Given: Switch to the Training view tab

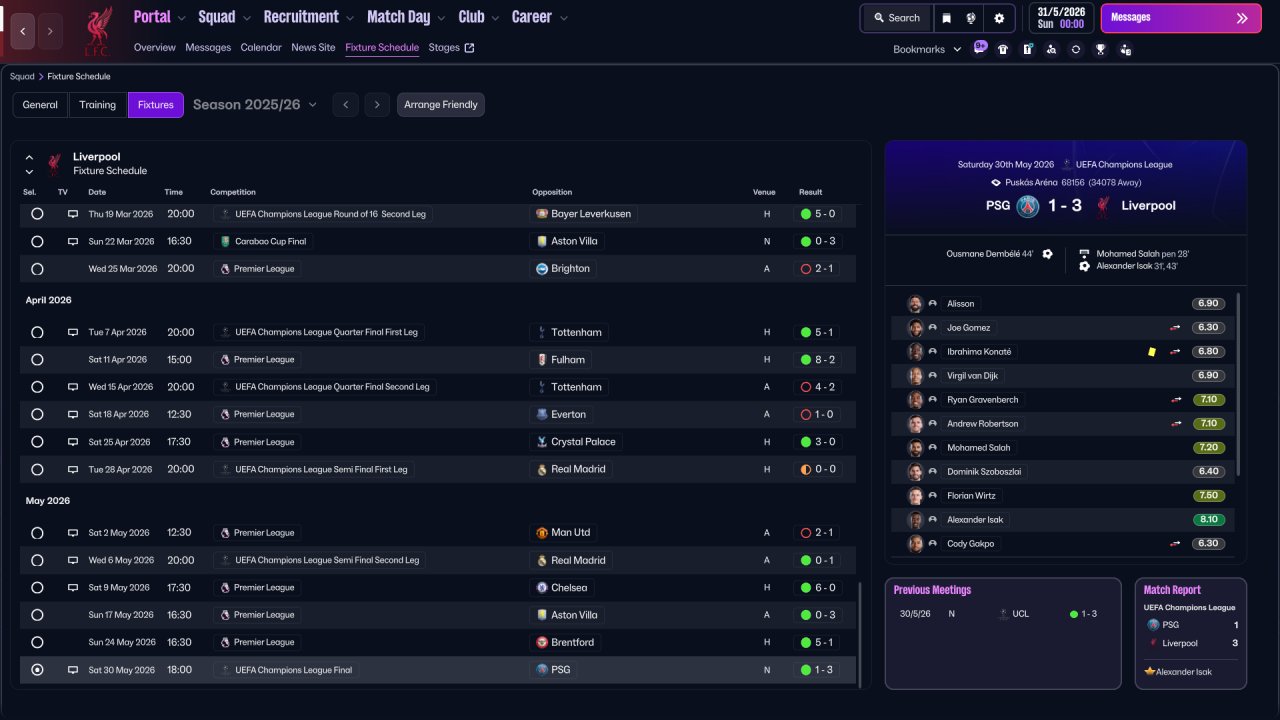Looking at the screenshot, I should coord(98,105).
